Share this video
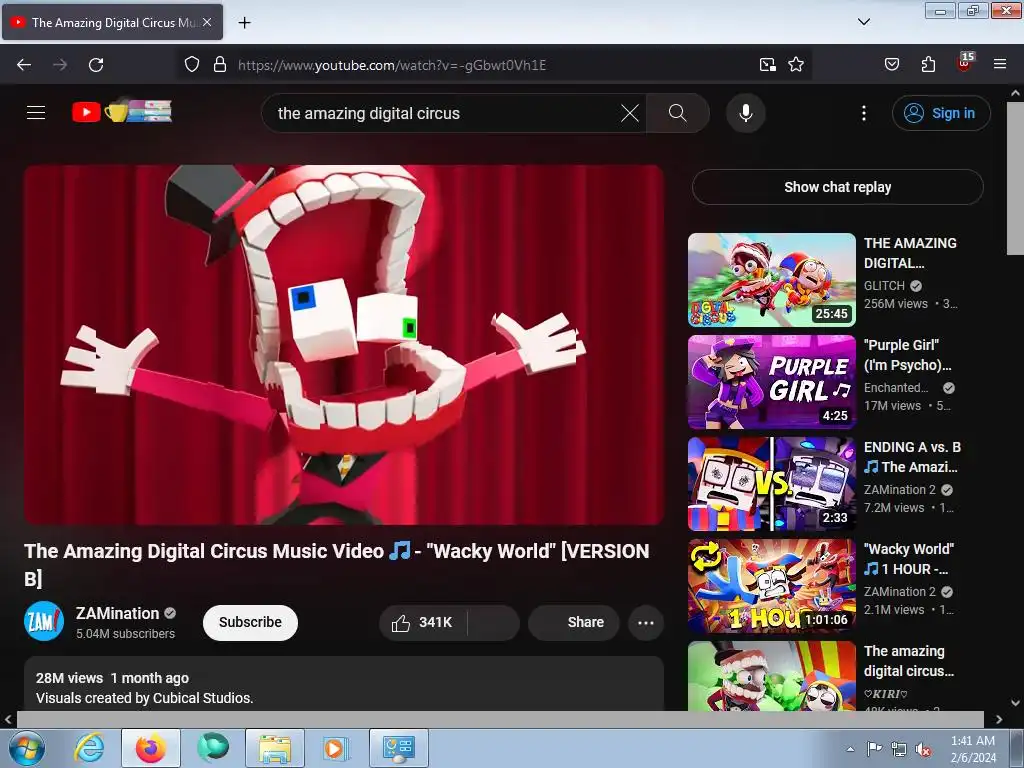This screenshot has width=1024, height=768. (574, 622)
